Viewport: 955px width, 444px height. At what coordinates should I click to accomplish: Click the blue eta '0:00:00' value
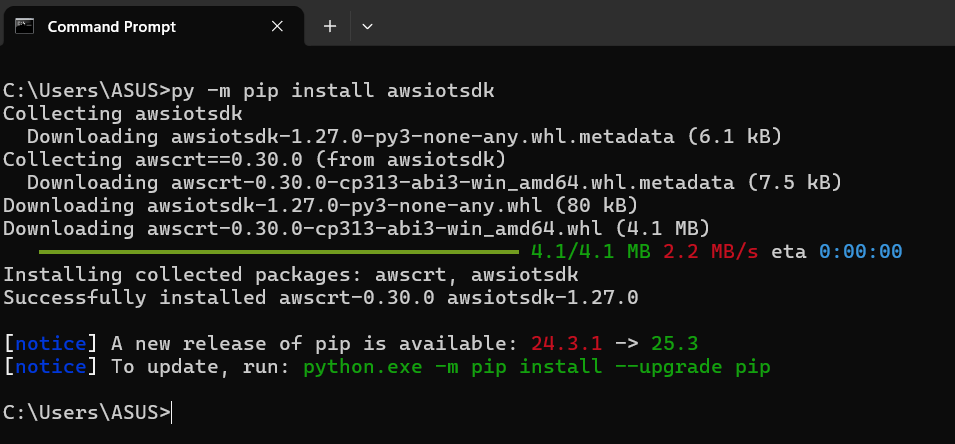click(x=860, y=251)
